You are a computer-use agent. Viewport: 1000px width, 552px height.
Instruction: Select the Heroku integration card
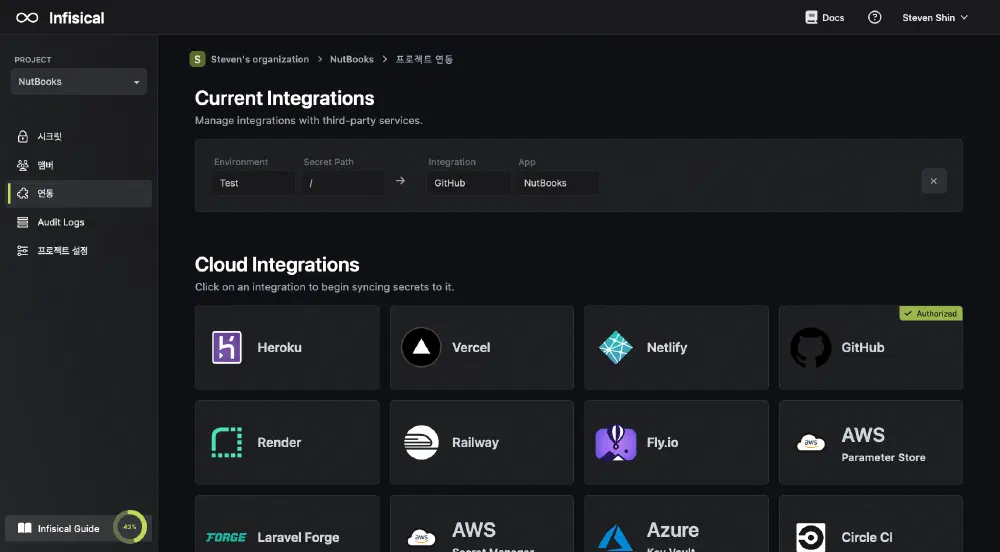pos(287,347)
